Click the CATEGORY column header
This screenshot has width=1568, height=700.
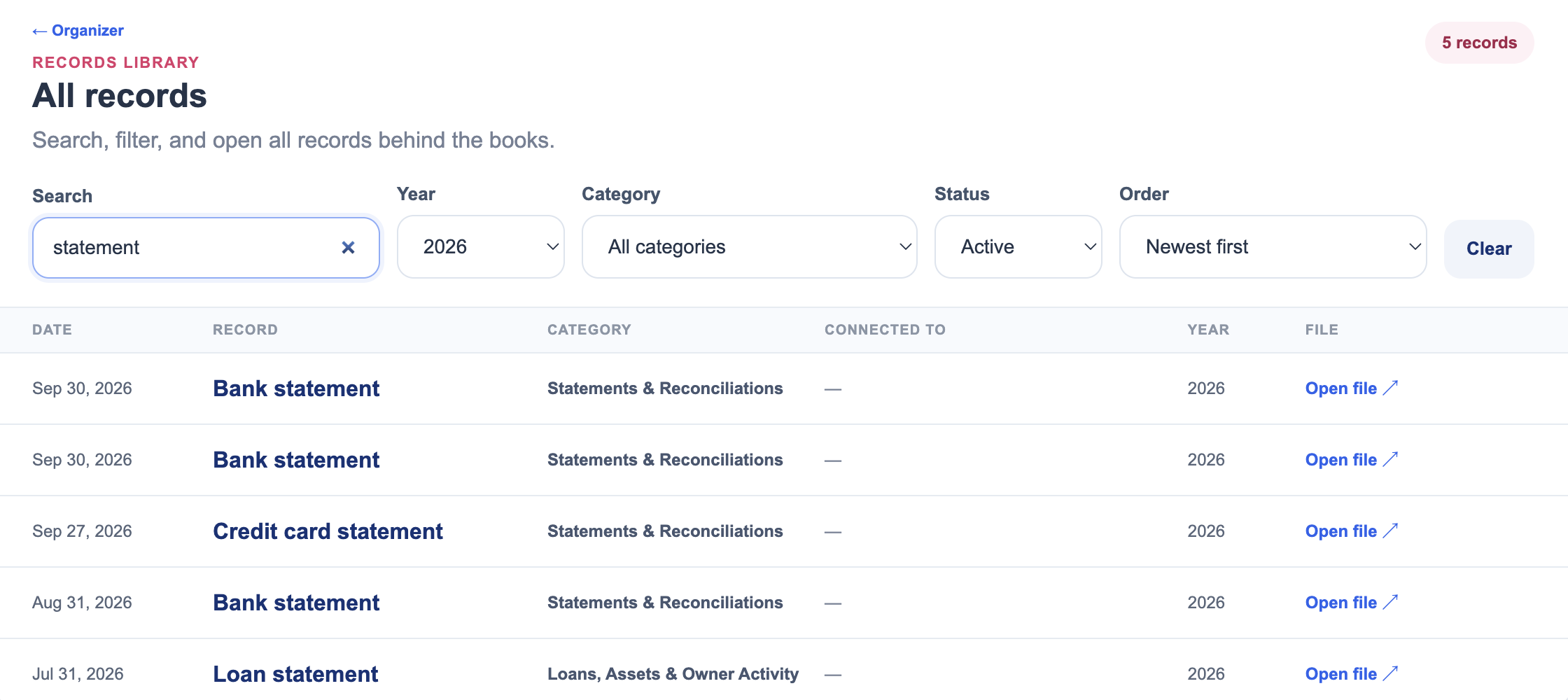pos(589,330)
